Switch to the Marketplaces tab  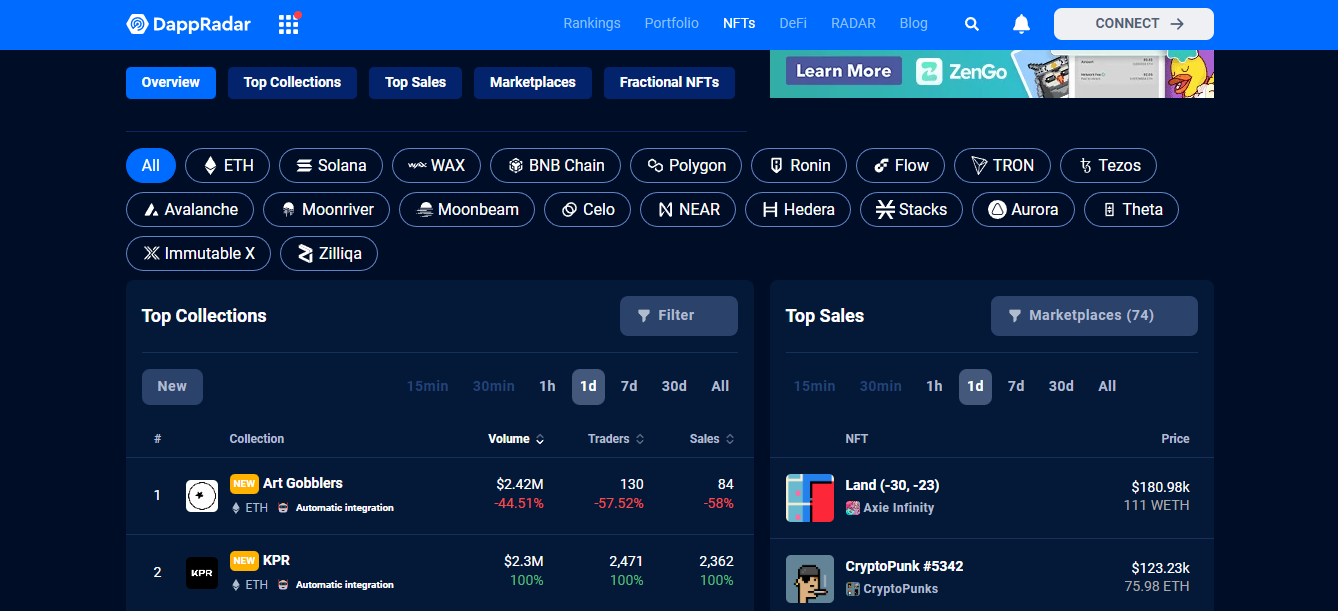click(x=533, y=82)
